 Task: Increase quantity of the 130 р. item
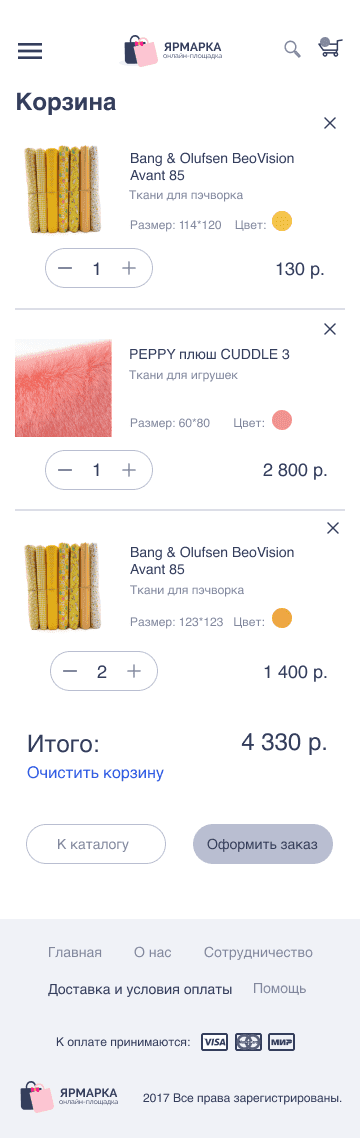128,269
